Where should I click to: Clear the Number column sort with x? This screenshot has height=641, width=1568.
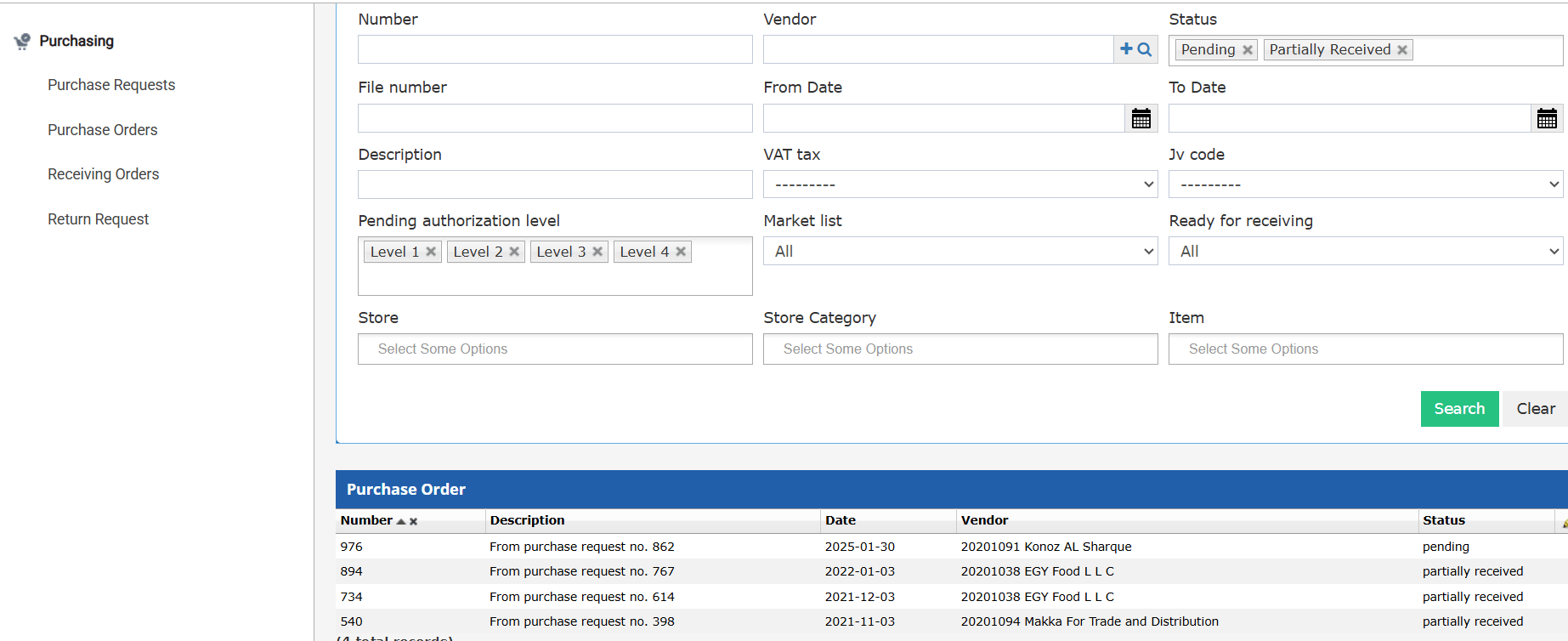(414, 522)
